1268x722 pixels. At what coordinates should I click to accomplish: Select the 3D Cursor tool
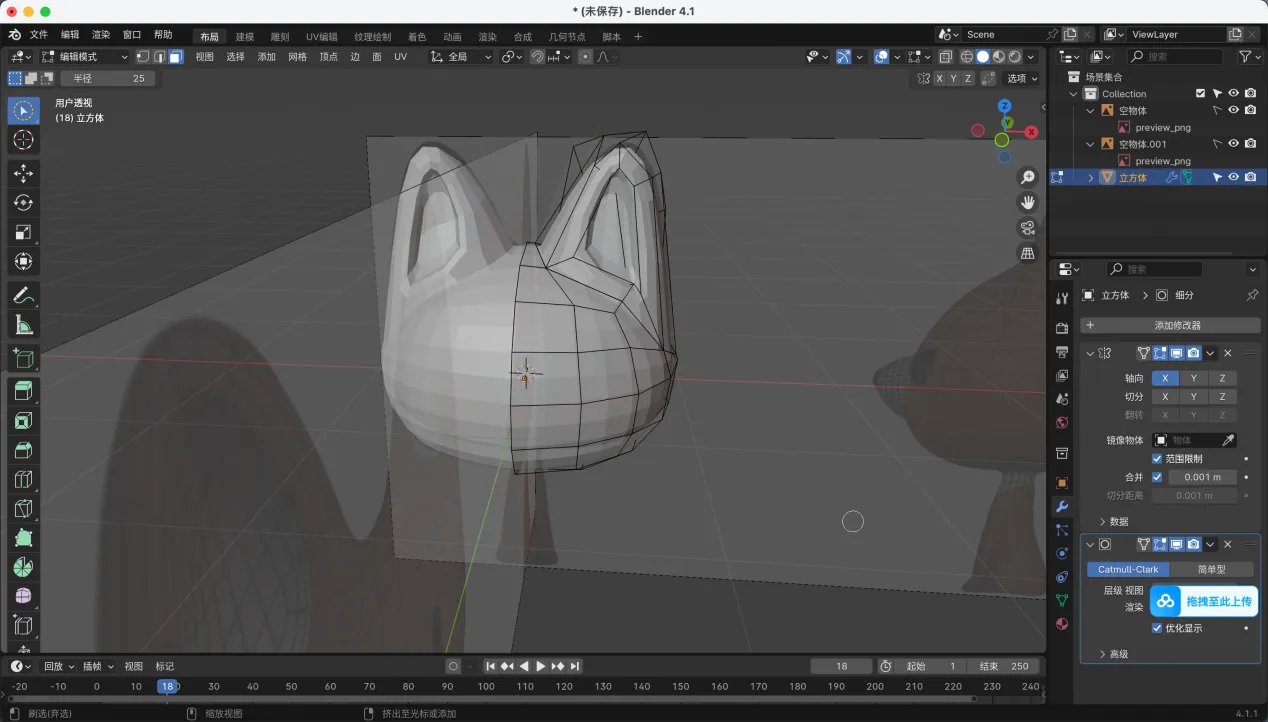[x=24, y=140]
